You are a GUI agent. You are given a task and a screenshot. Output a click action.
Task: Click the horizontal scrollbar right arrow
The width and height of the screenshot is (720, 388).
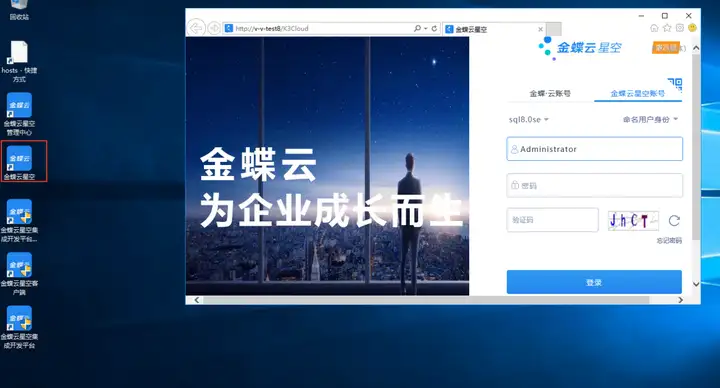click(680, 300)
